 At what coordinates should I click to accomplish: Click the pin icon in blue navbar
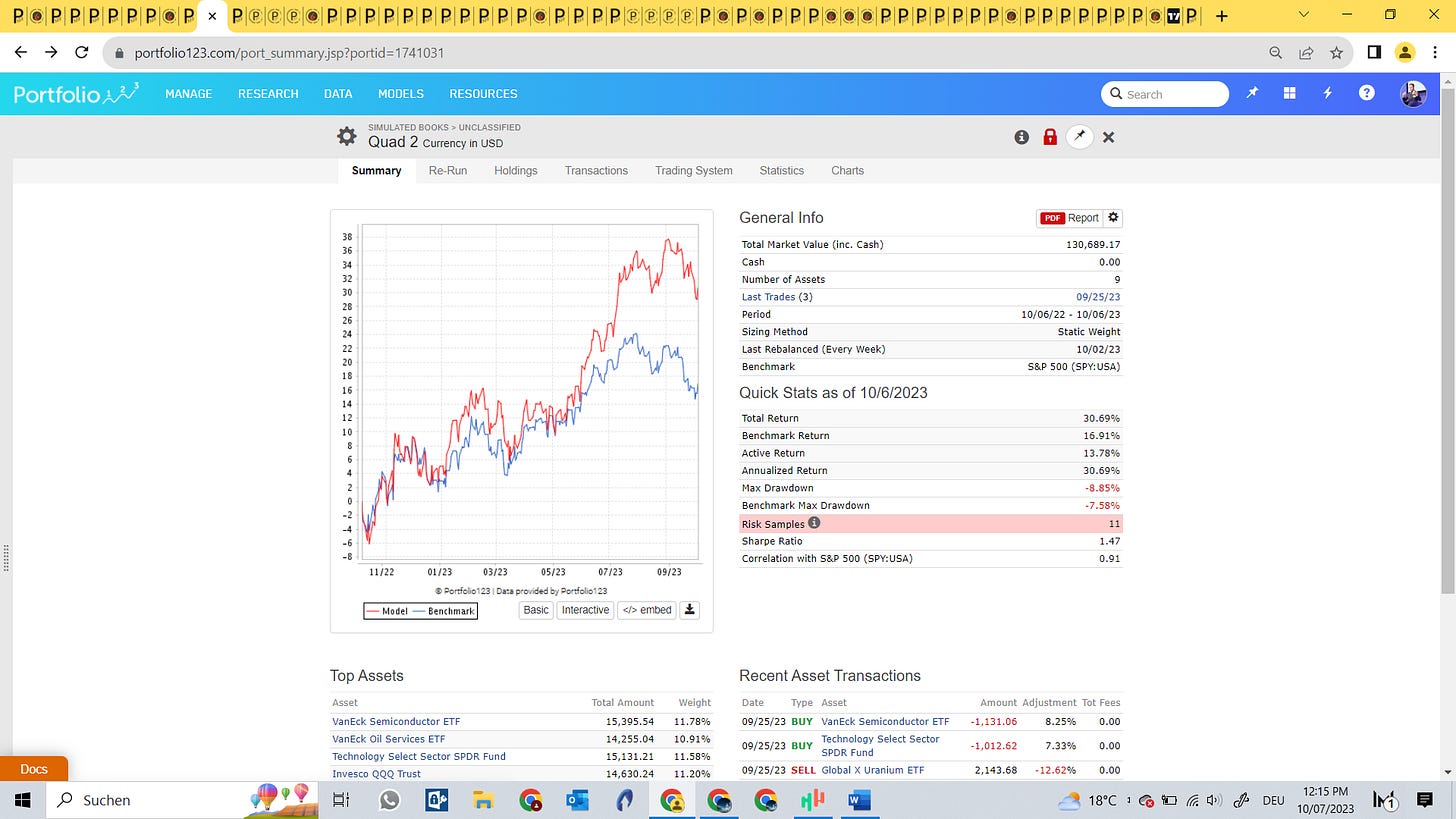[1252, 93]
